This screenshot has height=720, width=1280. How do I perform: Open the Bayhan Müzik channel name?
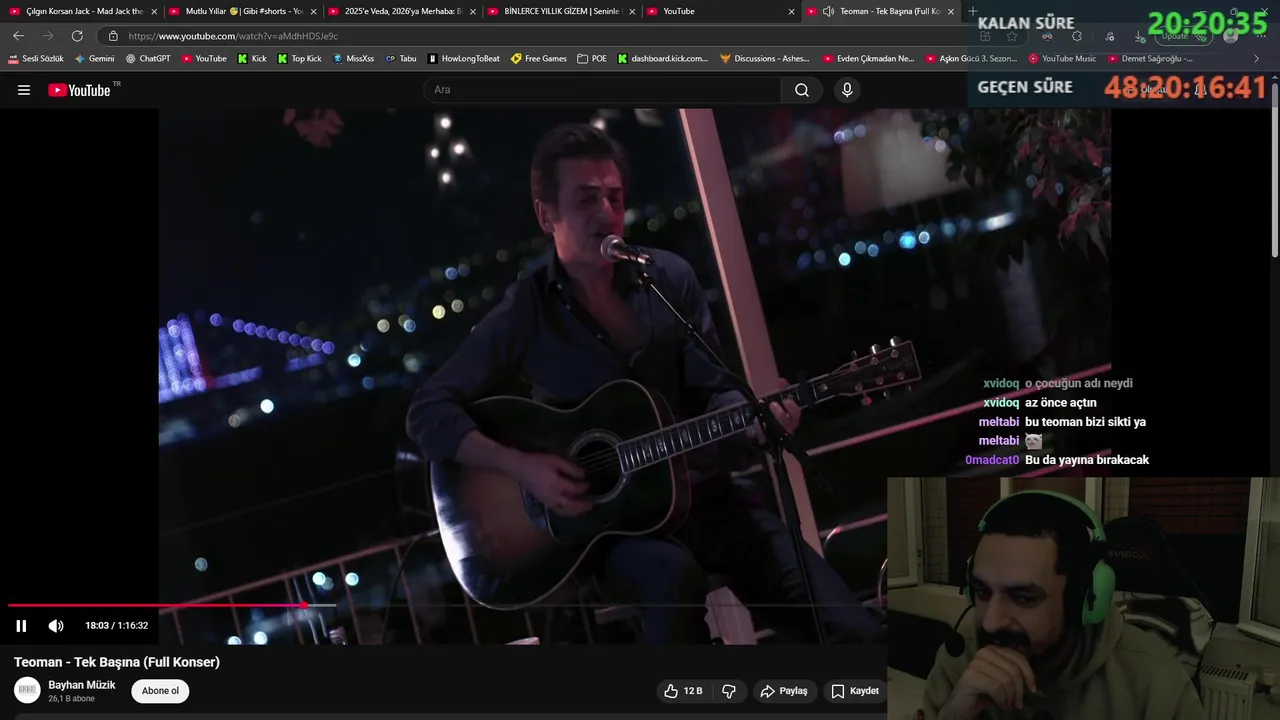click(x=82, y=685)
